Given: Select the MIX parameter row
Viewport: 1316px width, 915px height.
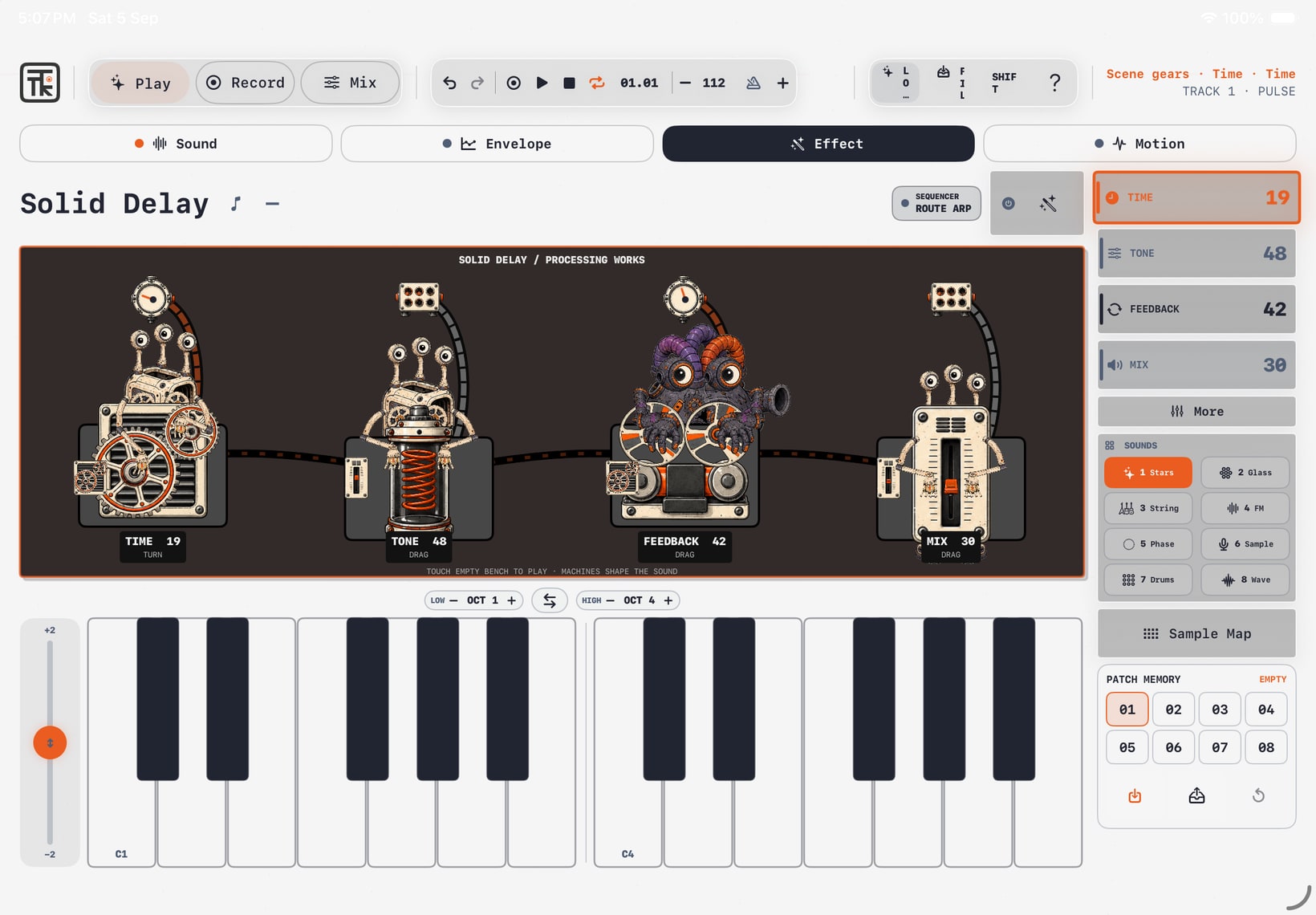Looking at the screenshot, I should (x=1196, y=365).
